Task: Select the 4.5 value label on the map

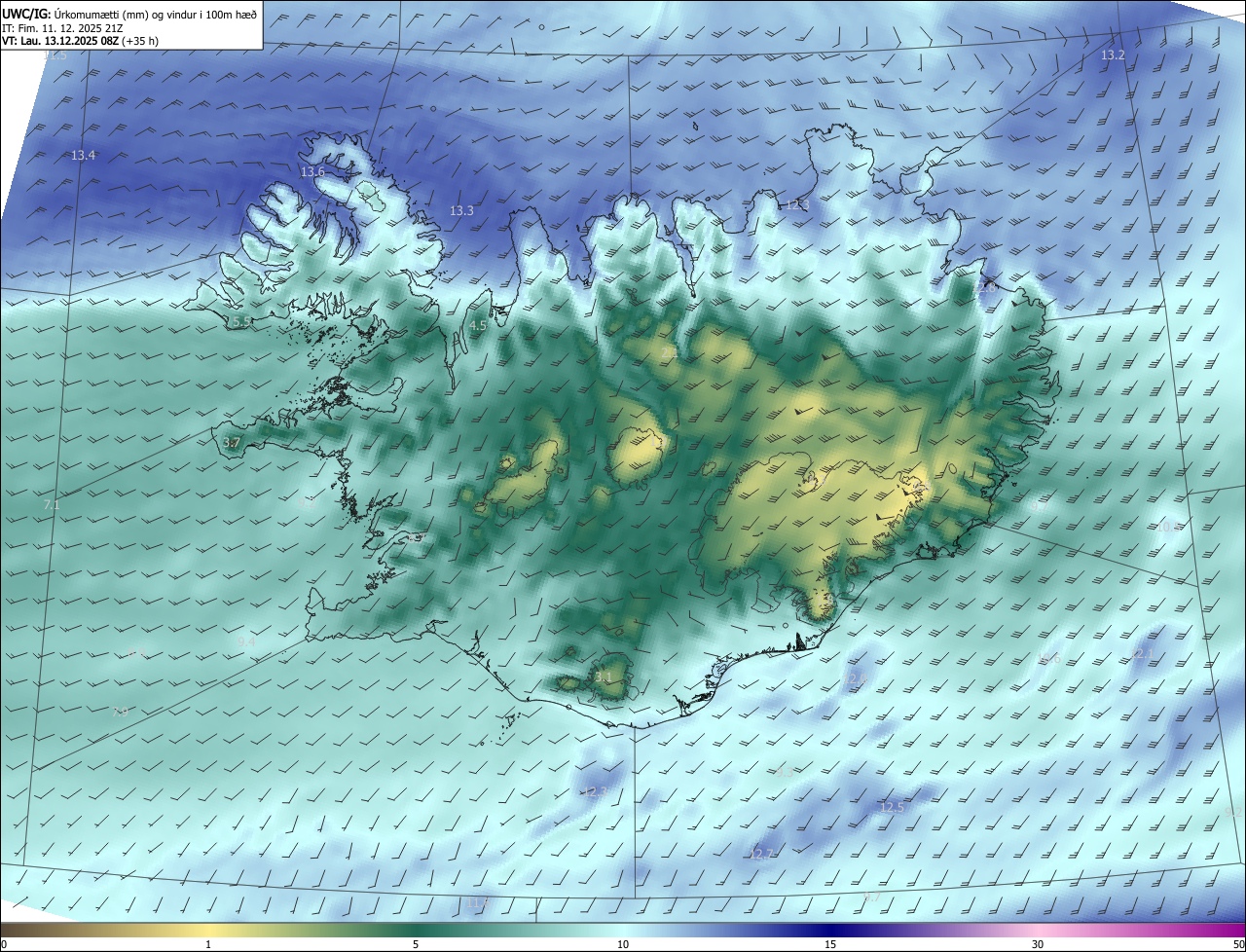Action: [x=478, y=326]
